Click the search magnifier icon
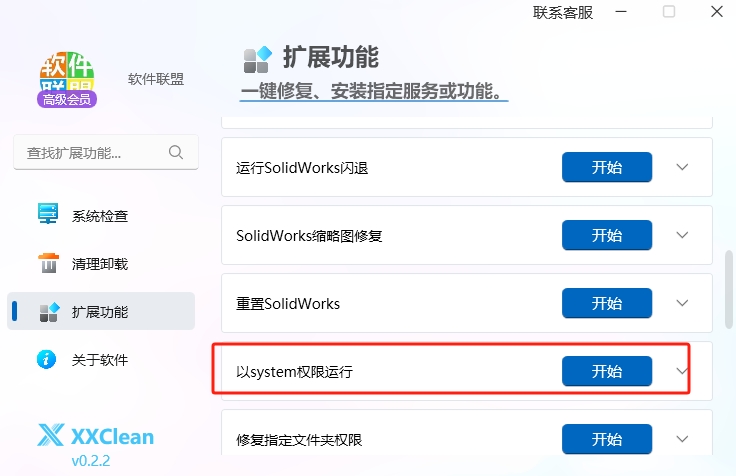The width and height of the screenshot is (736, 476). [176, 152]
